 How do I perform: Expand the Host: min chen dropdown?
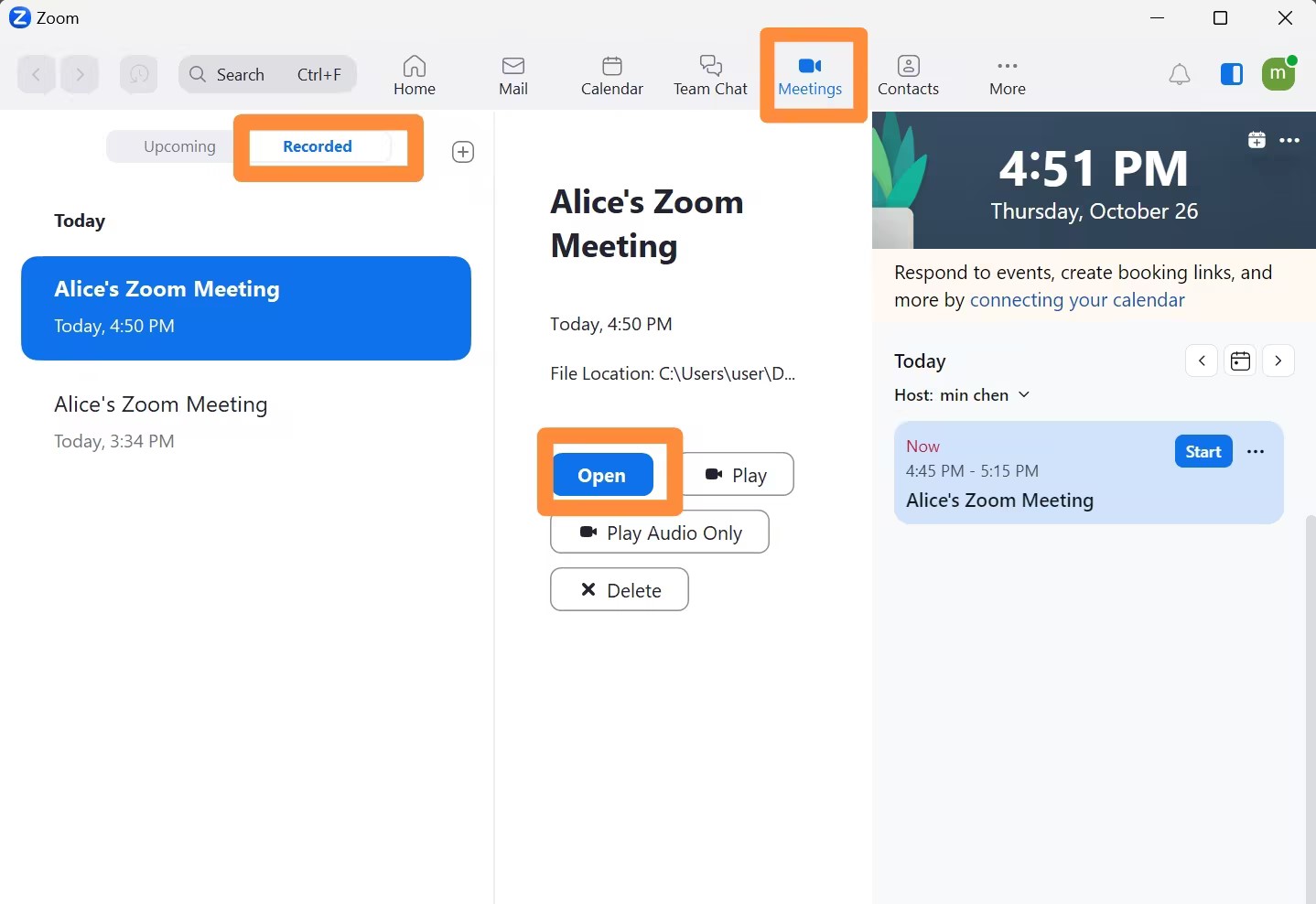(x=962, y=395)
